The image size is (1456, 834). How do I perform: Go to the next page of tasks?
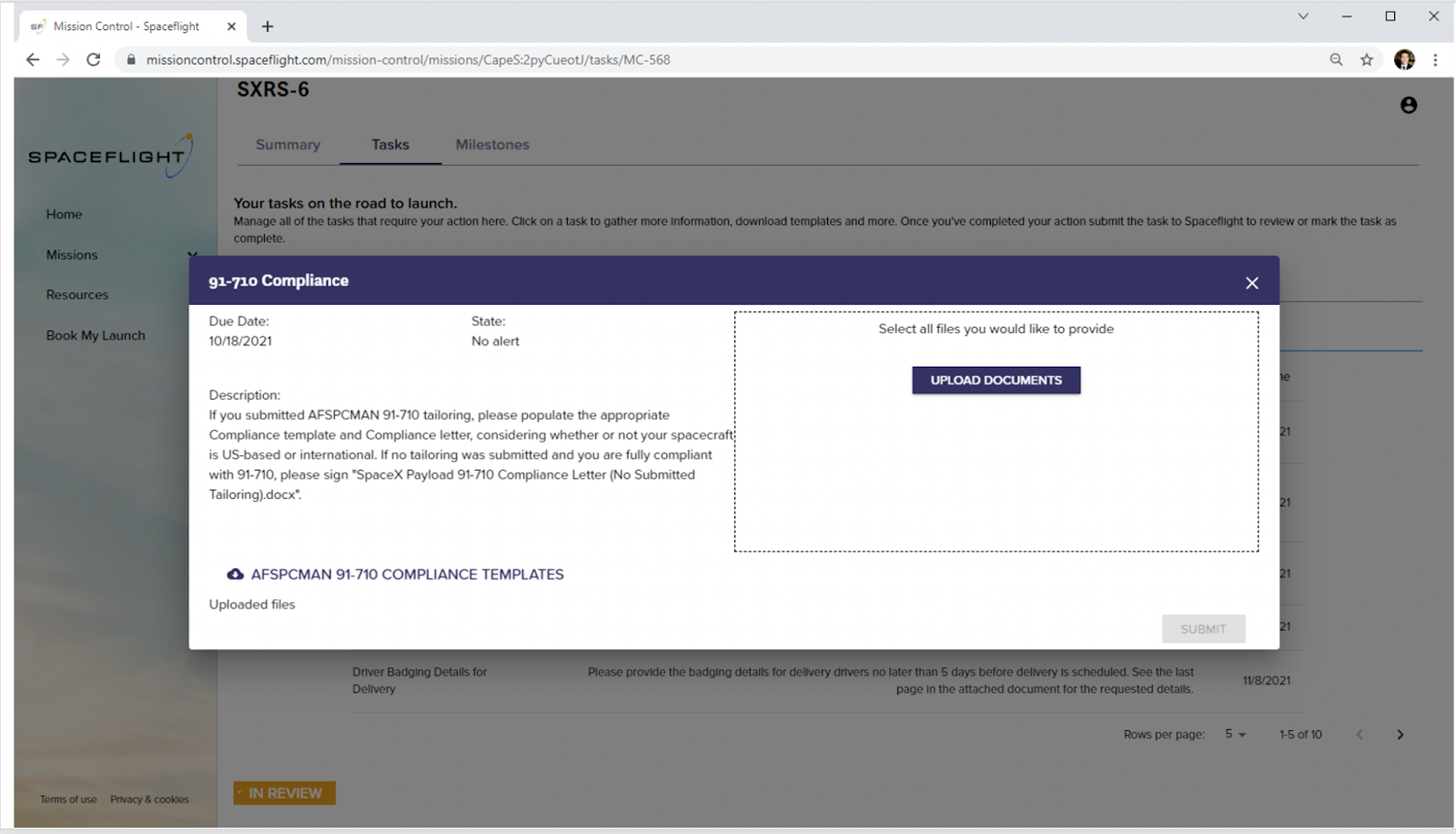[x=1400, y=735]
